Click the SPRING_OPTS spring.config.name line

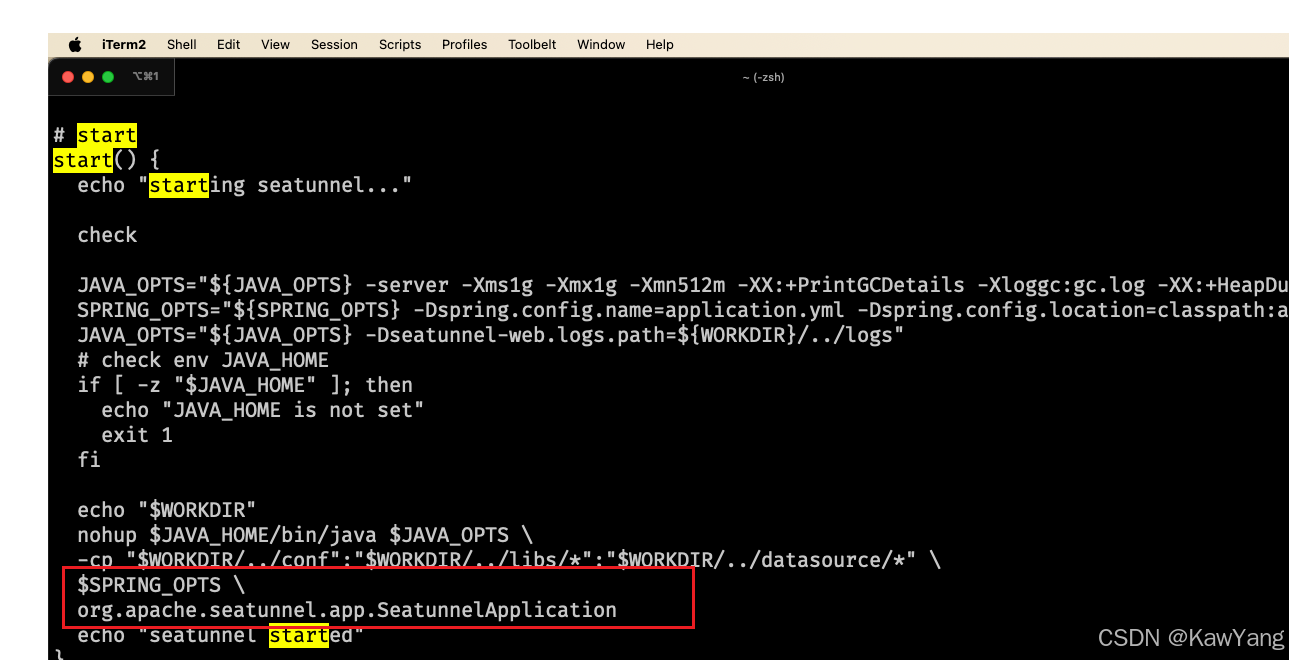[683, 310]
